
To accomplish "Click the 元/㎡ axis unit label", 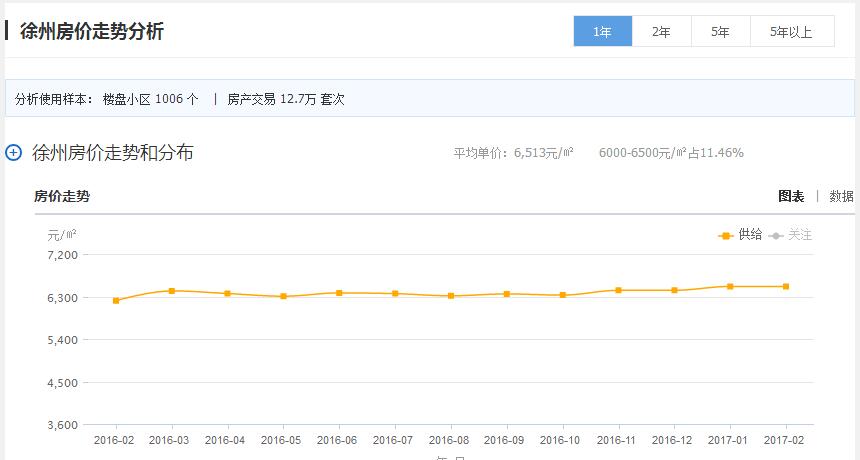I will coord(61,235).
